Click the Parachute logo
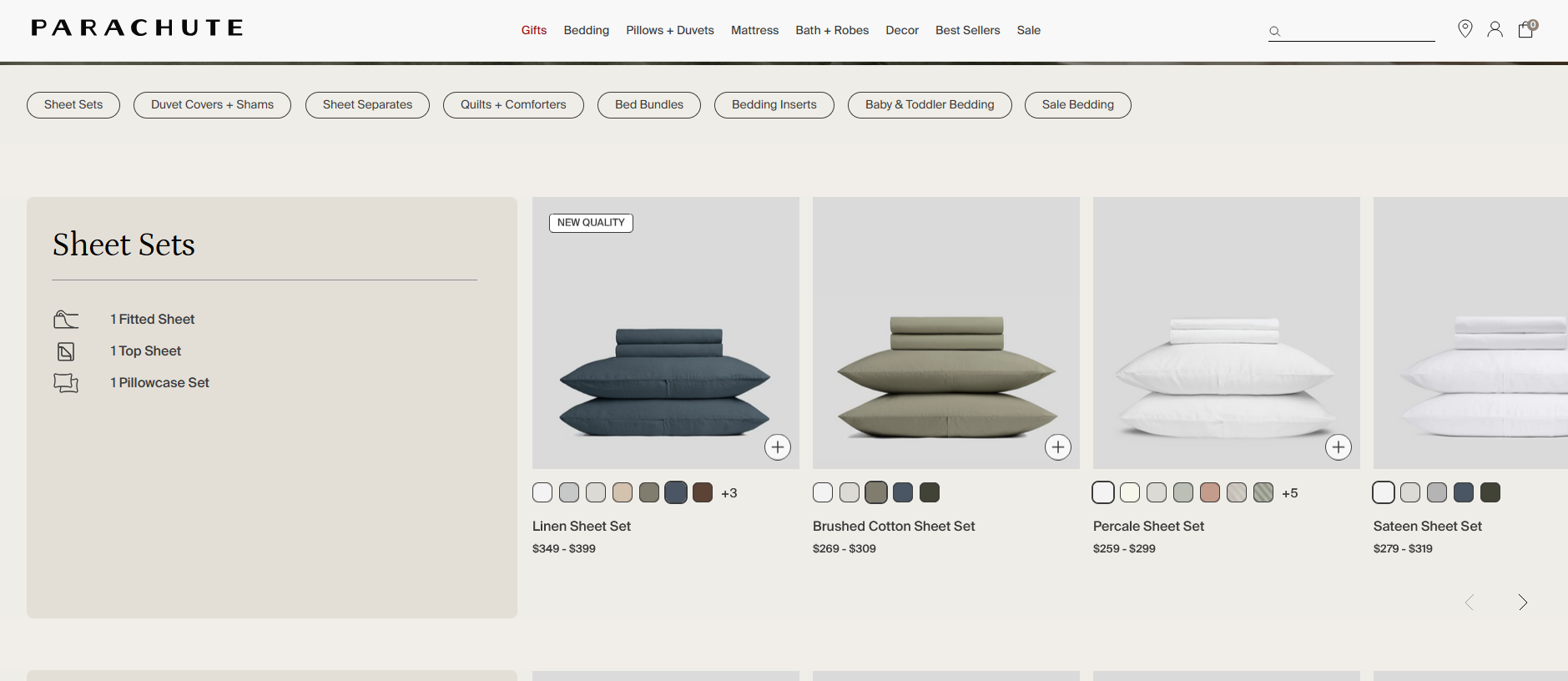This screenshot has width=1568, height=681. tap(137, 28)
